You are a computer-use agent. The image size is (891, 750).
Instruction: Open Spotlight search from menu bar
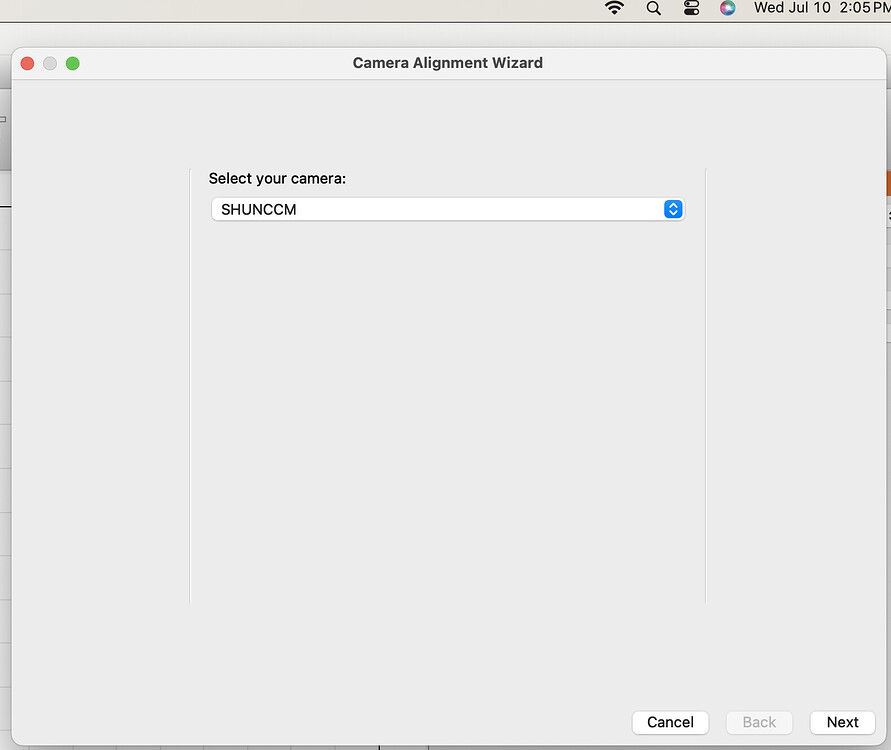point(653,9)
